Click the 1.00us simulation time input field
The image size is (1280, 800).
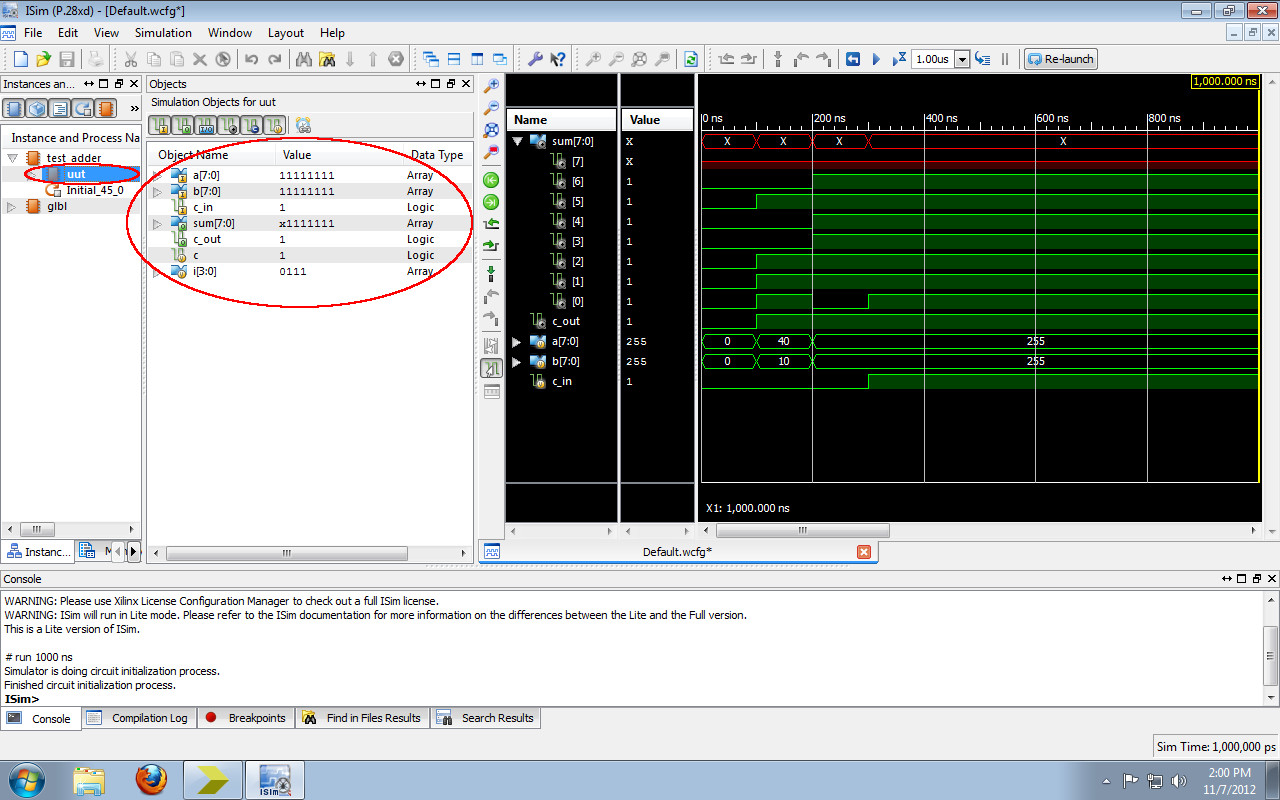pyautogui.click(x=930, y=59)
